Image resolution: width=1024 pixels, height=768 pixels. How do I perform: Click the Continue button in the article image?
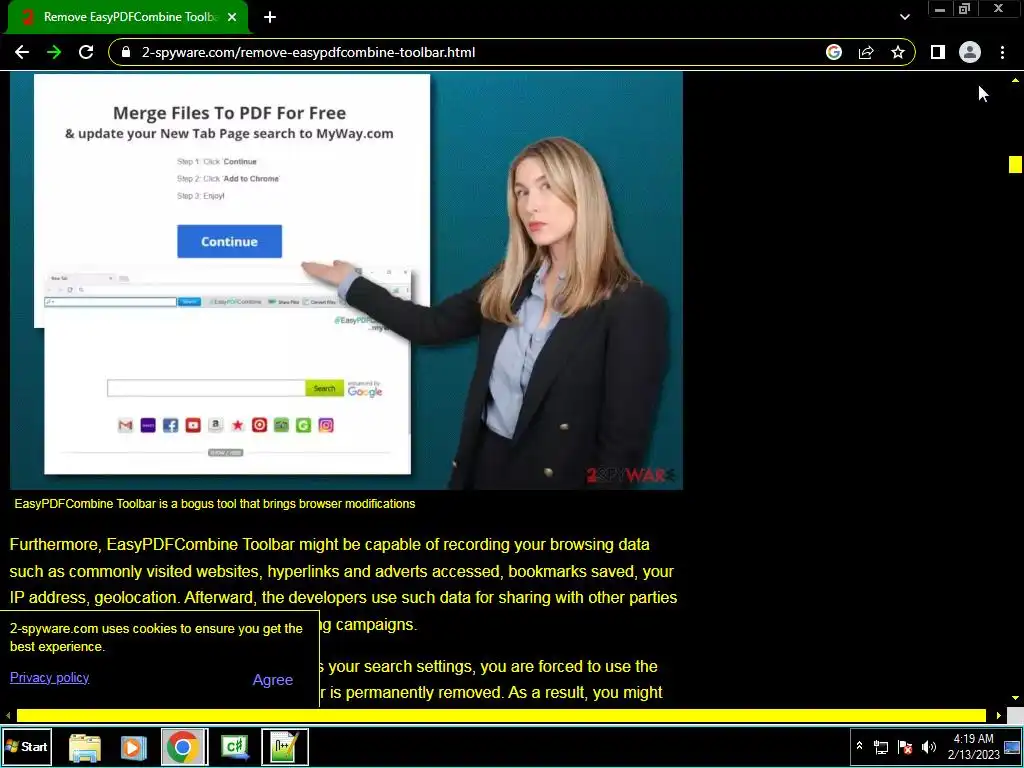coord(229,241)
